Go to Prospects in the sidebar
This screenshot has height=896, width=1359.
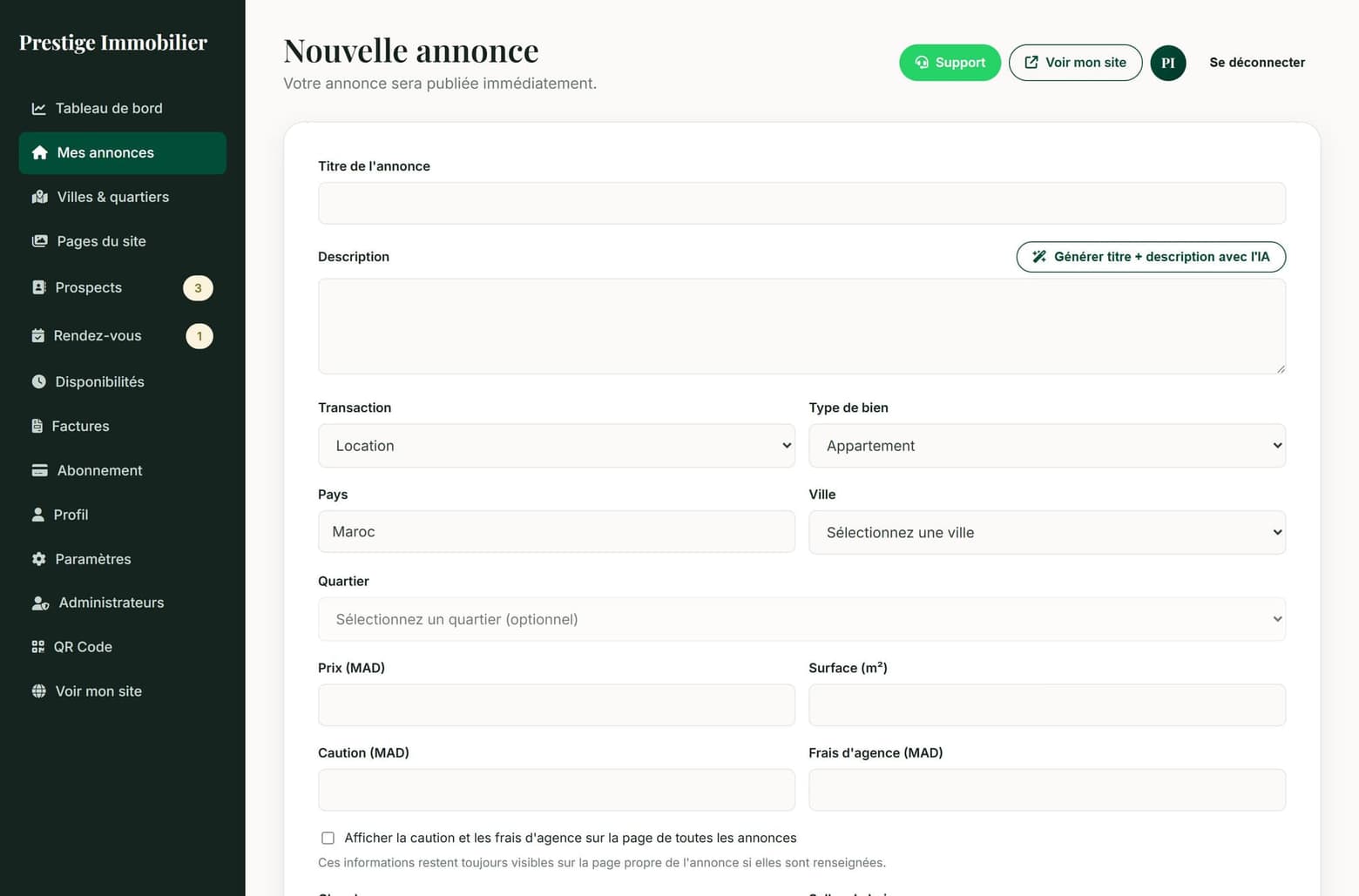click(122, 287)
